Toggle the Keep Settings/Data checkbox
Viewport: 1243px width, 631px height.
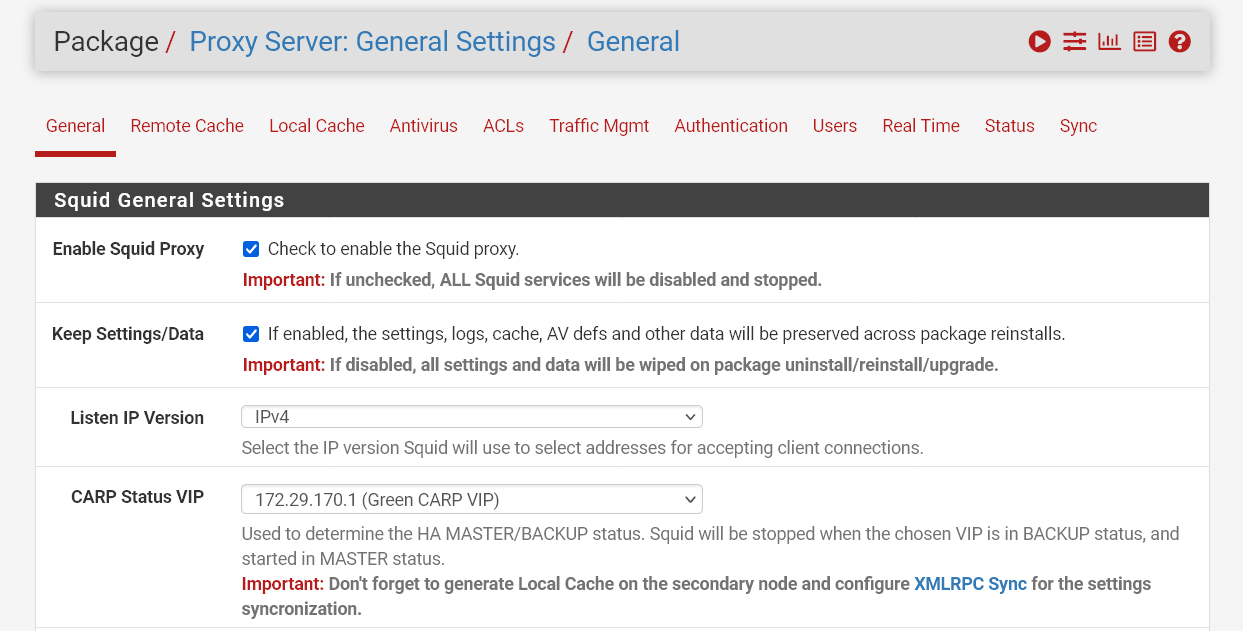pos(251,334)
